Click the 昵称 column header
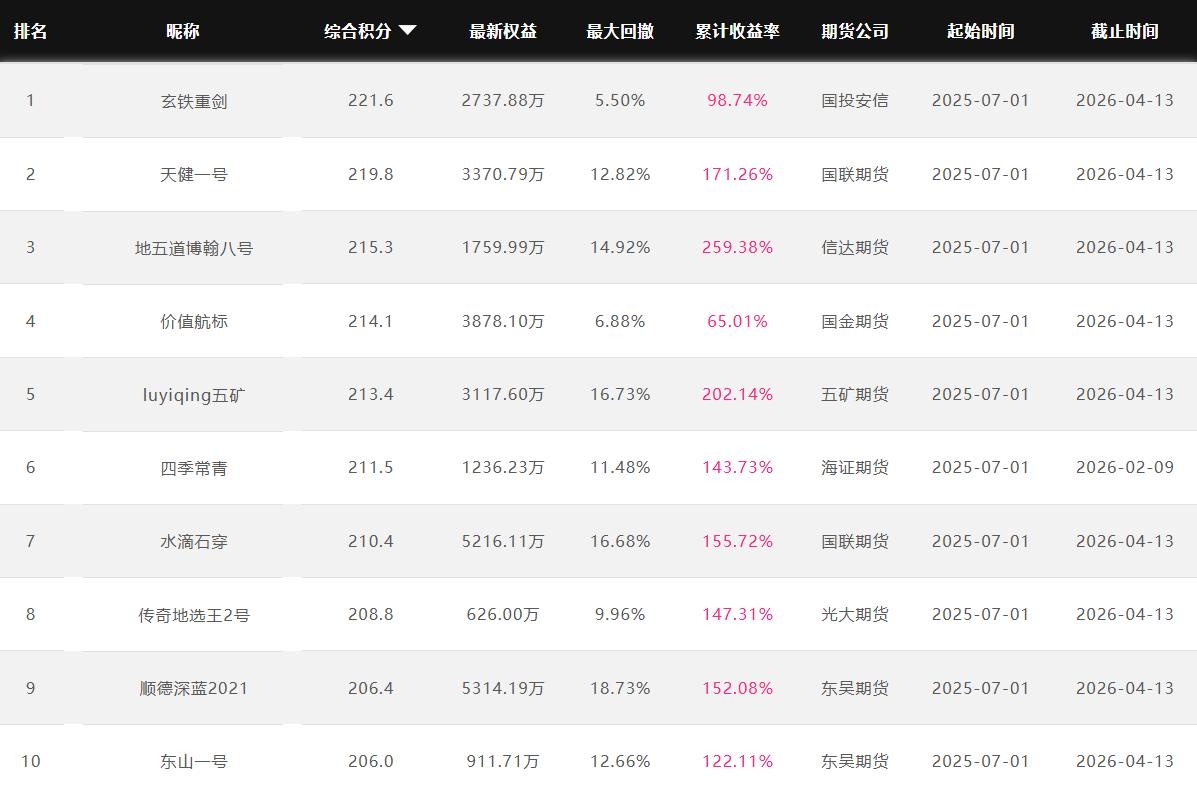 183,31
